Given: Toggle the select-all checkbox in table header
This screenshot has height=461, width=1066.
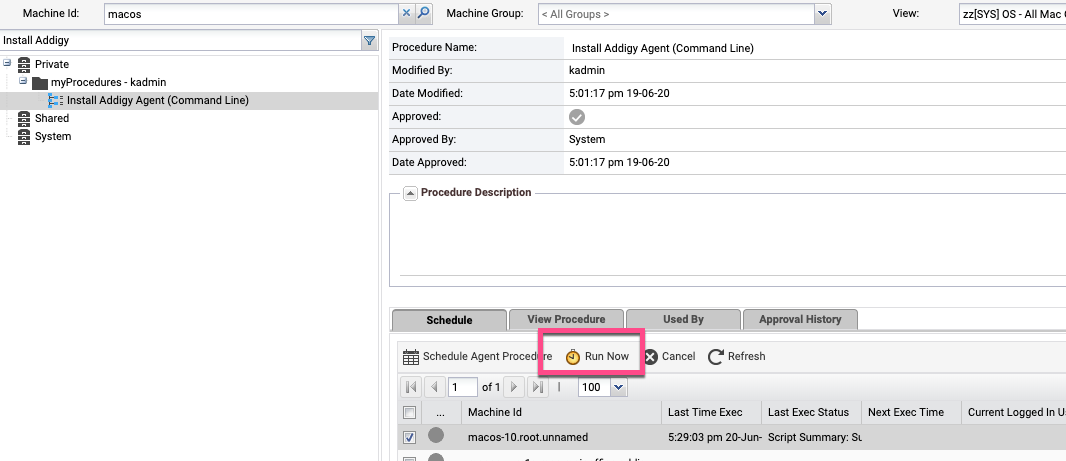Looking at the screenshot, I should coord(409,412).
